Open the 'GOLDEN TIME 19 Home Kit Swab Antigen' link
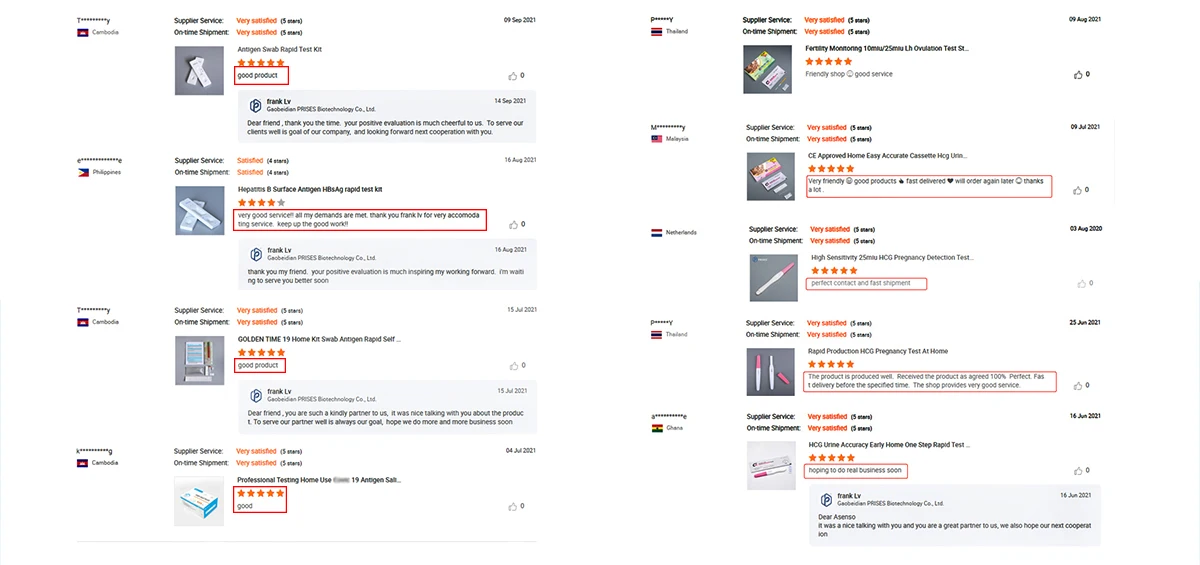This screenshot has width=1200, height=565. [319, 339]
